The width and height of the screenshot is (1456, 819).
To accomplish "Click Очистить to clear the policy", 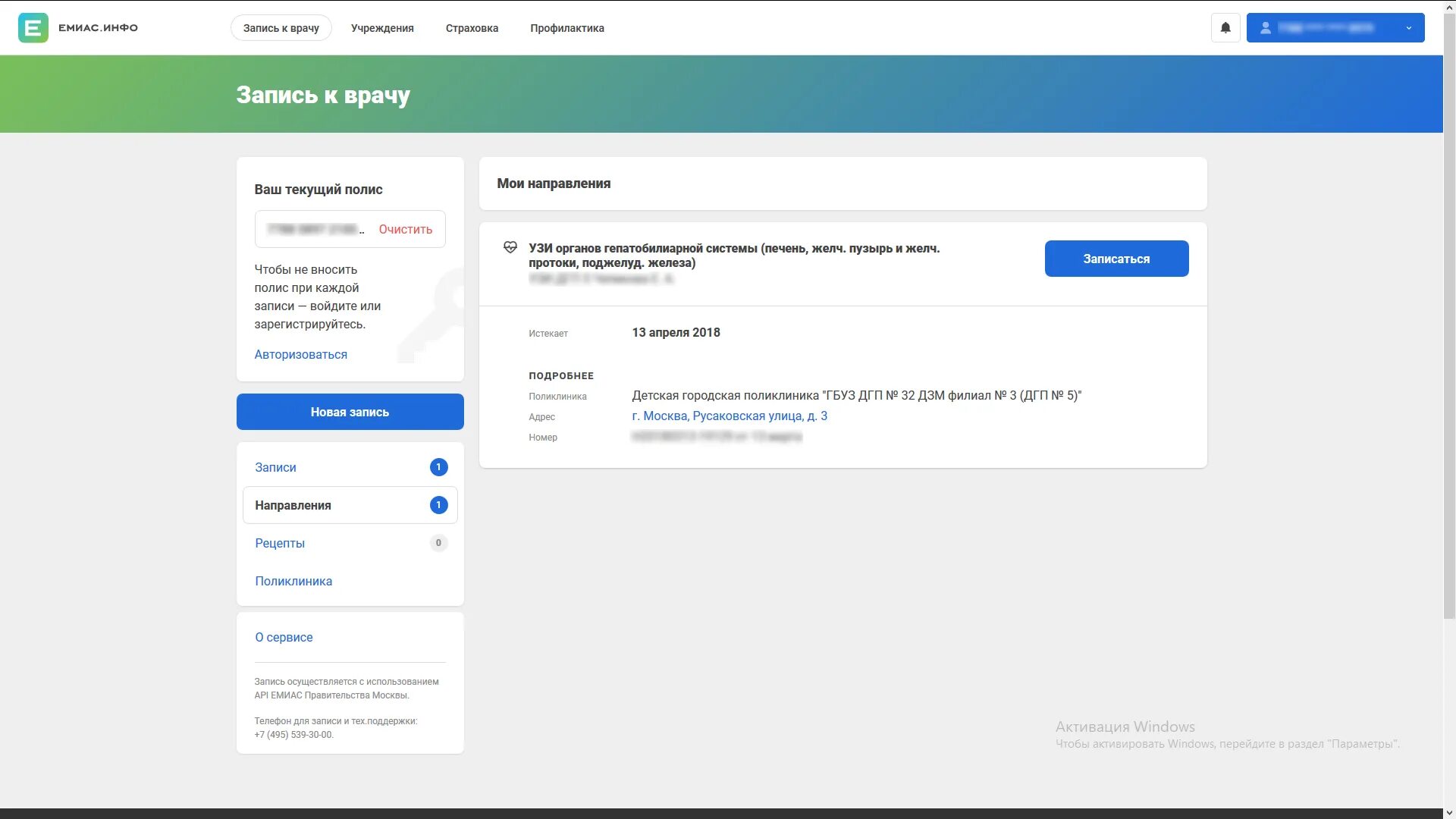I will 406,229.
